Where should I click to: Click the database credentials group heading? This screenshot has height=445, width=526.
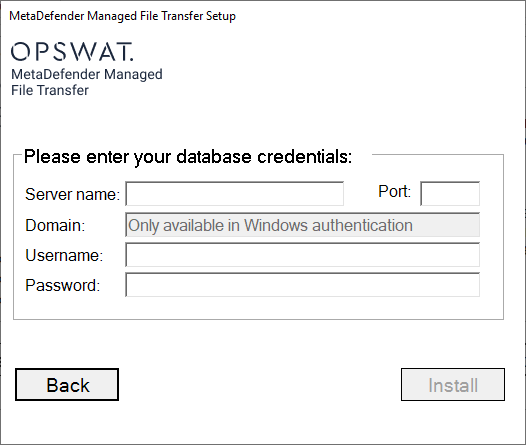click(188, 157)
